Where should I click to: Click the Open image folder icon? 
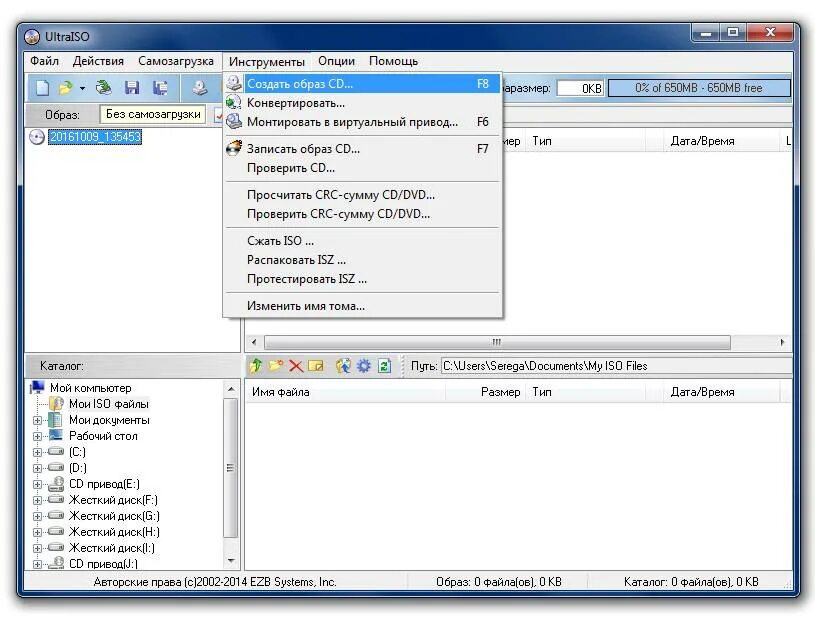[x=65, y=88]
